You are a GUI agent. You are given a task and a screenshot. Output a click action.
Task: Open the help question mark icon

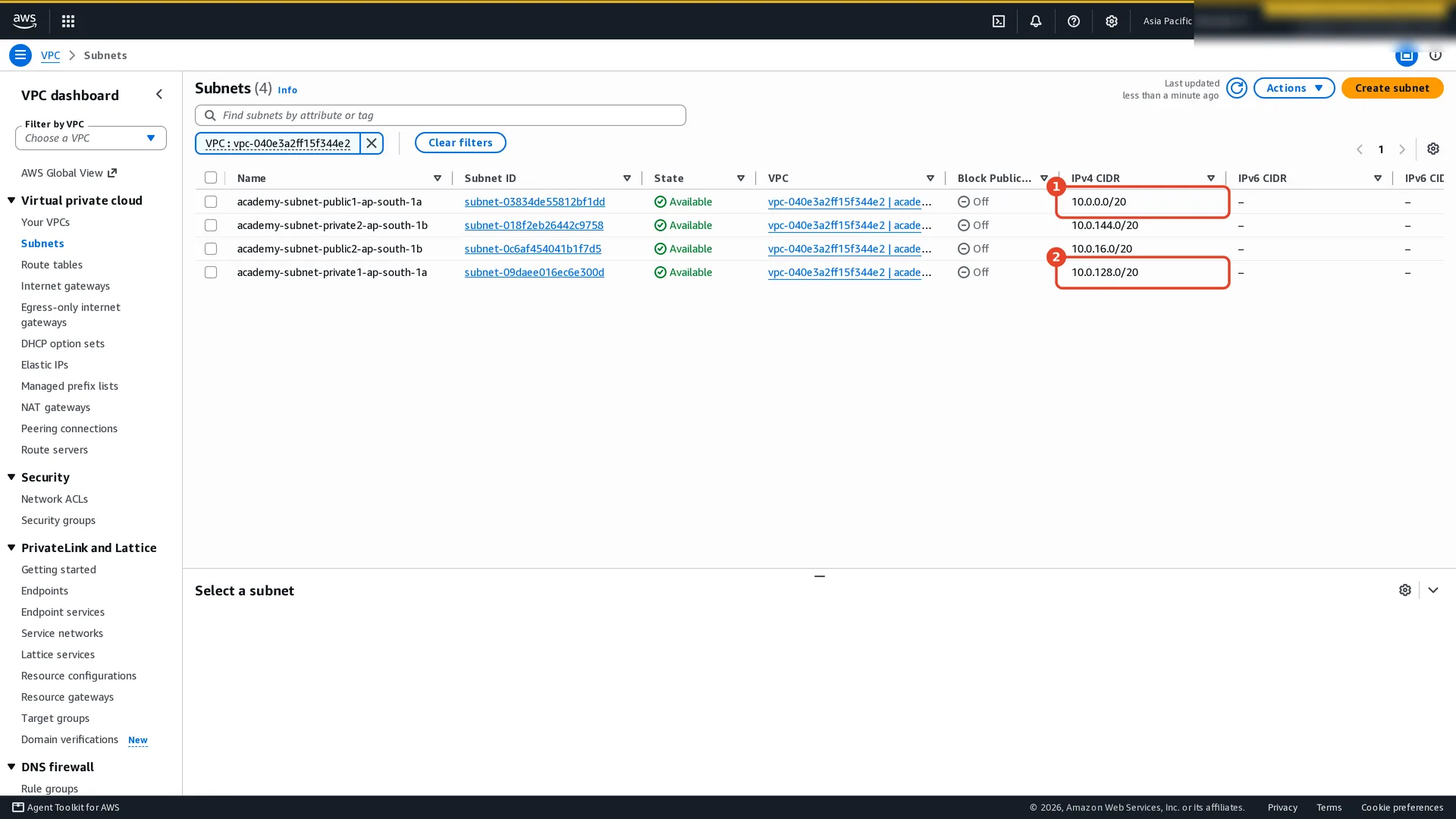tap(1074, 21)
